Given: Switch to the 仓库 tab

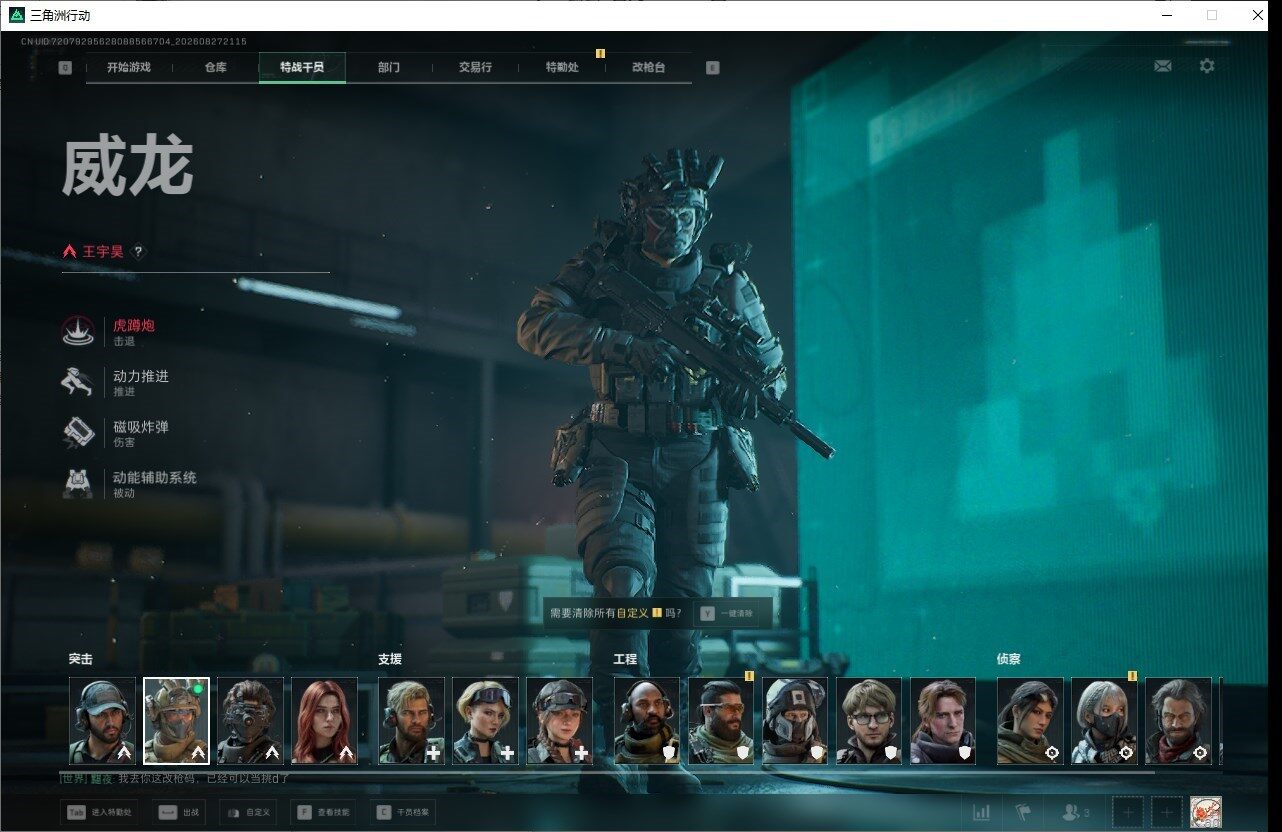Looking at the screenshot, I should [215, 68].
